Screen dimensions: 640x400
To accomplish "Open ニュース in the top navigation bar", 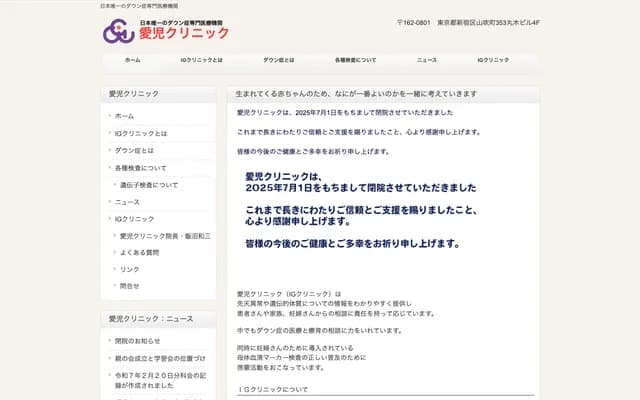I will coord(427,60).
